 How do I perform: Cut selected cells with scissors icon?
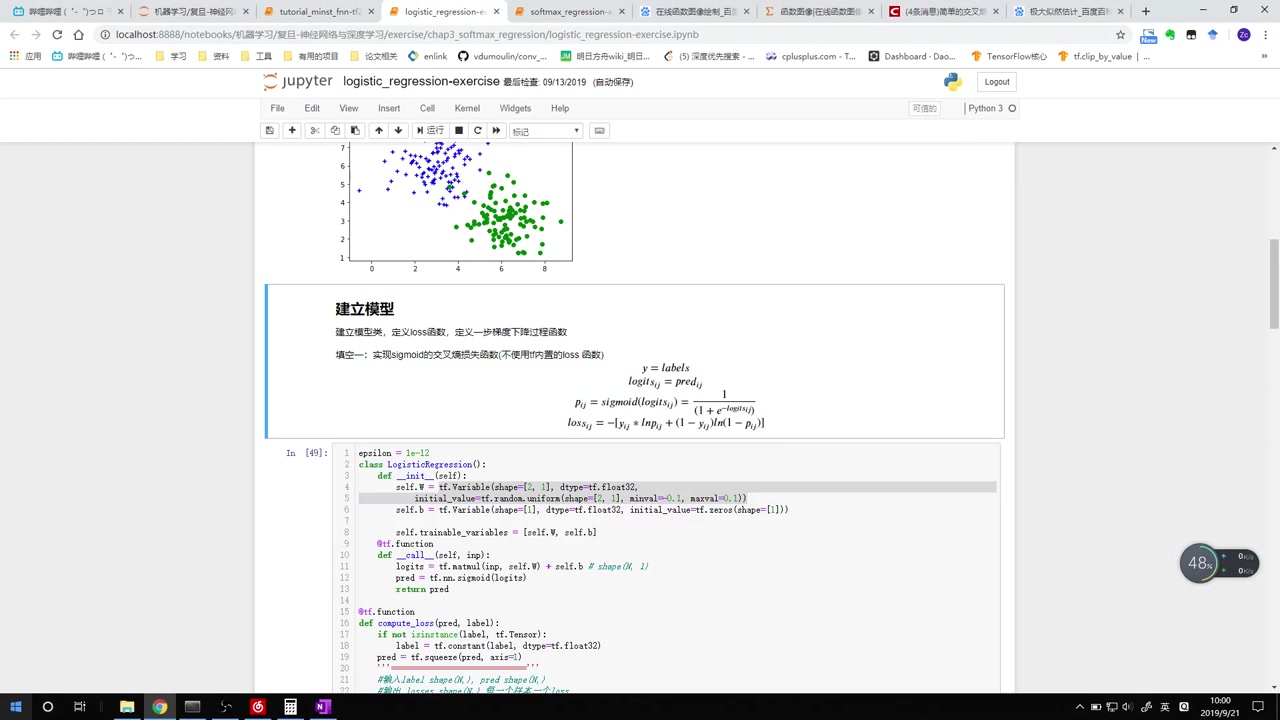pyautogui.click(x=315, y=131)
